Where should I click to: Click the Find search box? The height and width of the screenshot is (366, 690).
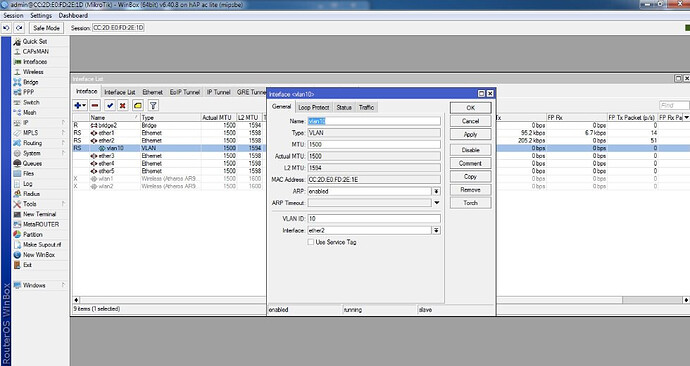pos(674,105)
